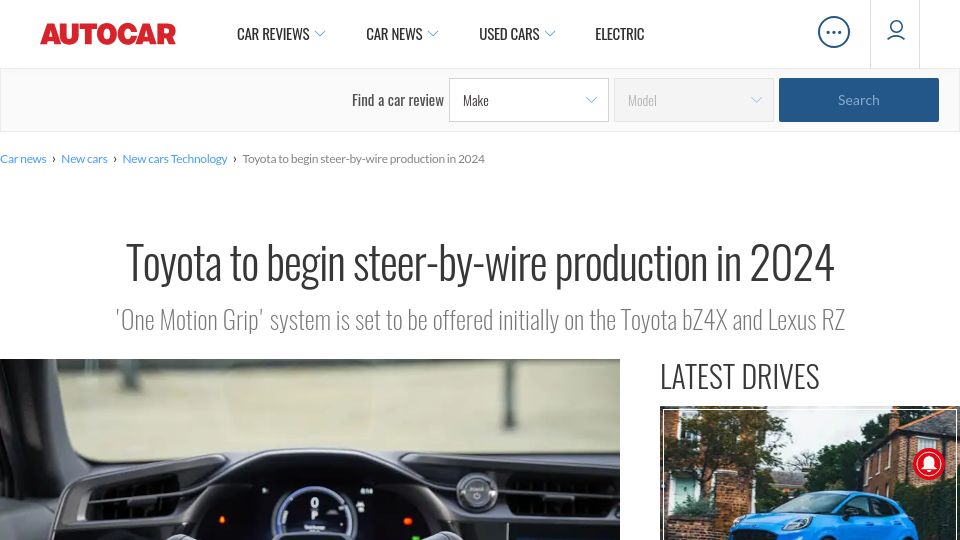
Task: Click the Find a car review label
Action: (x=397, y=100)
